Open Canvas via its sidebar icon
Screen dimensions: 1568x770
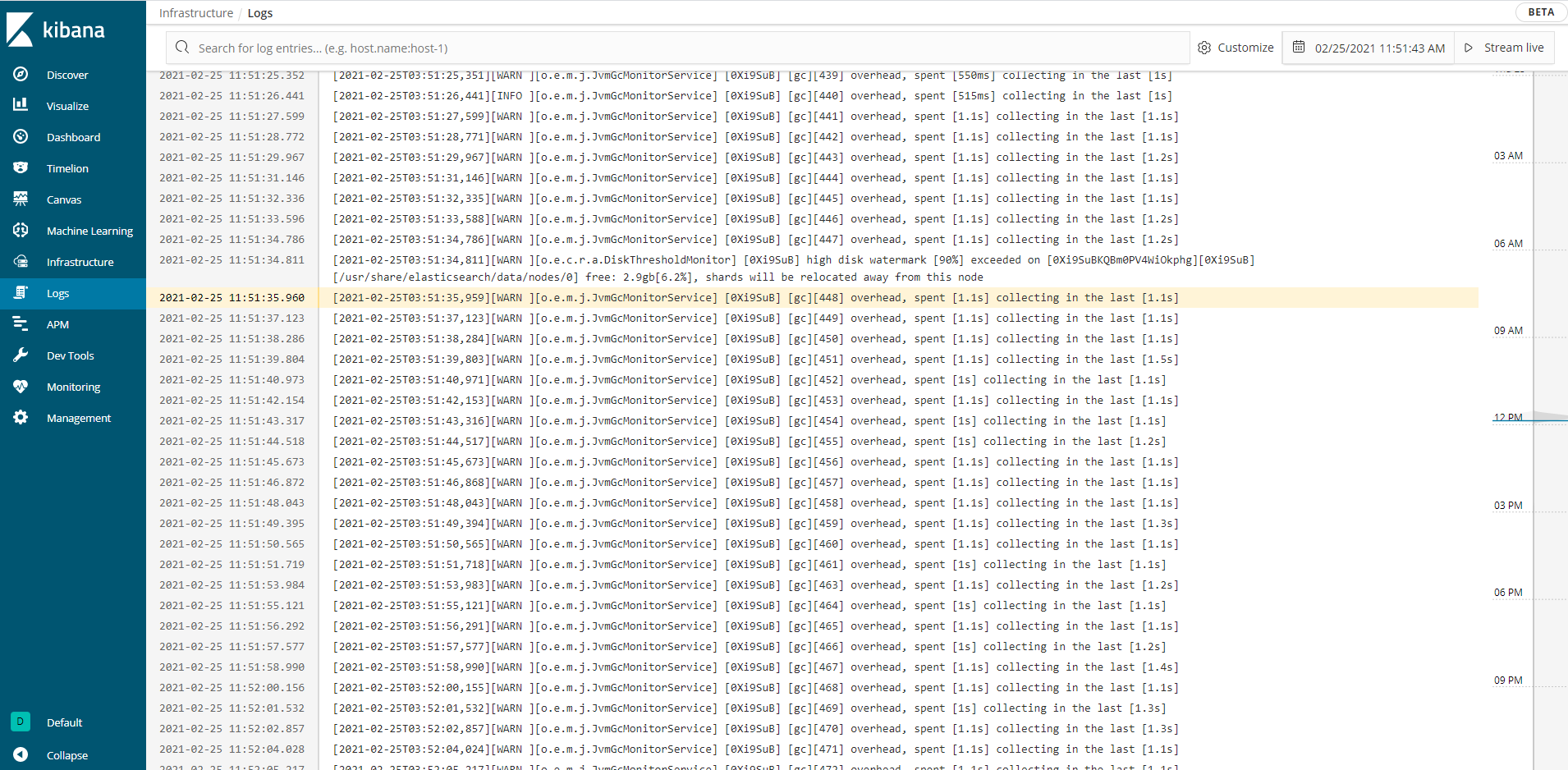(x=21, y=199)
